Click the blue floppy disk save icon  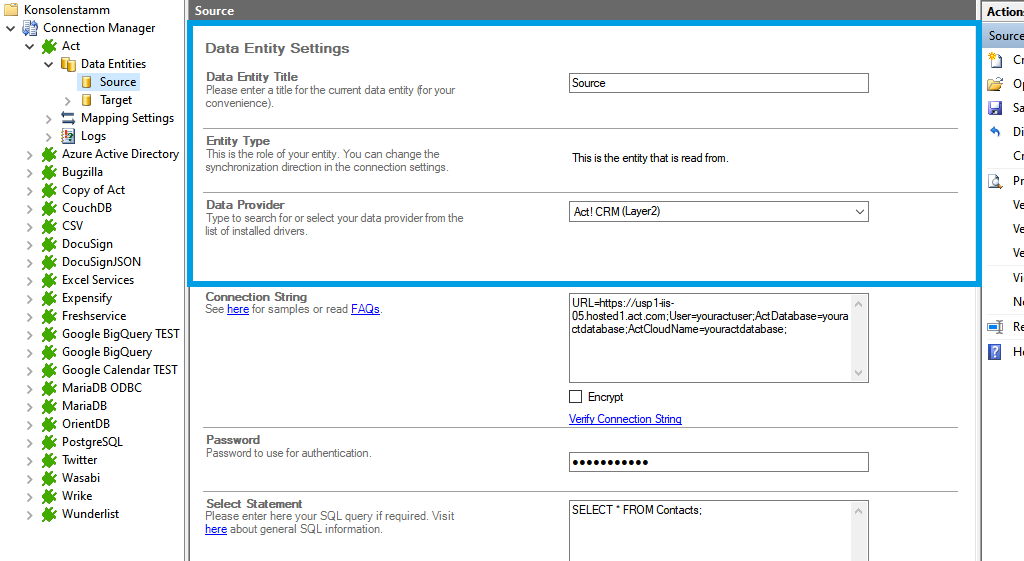pos(995,108)
